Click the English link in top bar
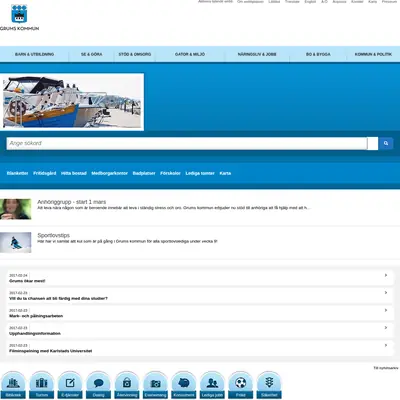 (310, 2)
